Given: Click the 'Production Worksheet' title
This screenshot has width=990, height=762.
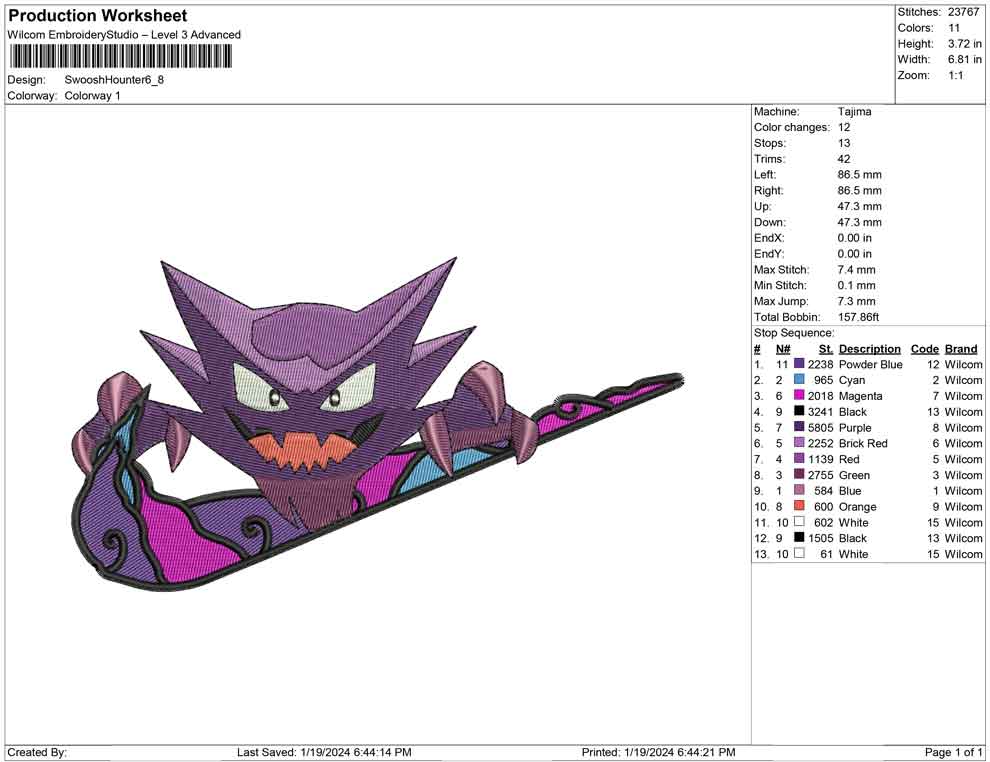Looking at the screenshot, I should [98, 16].
